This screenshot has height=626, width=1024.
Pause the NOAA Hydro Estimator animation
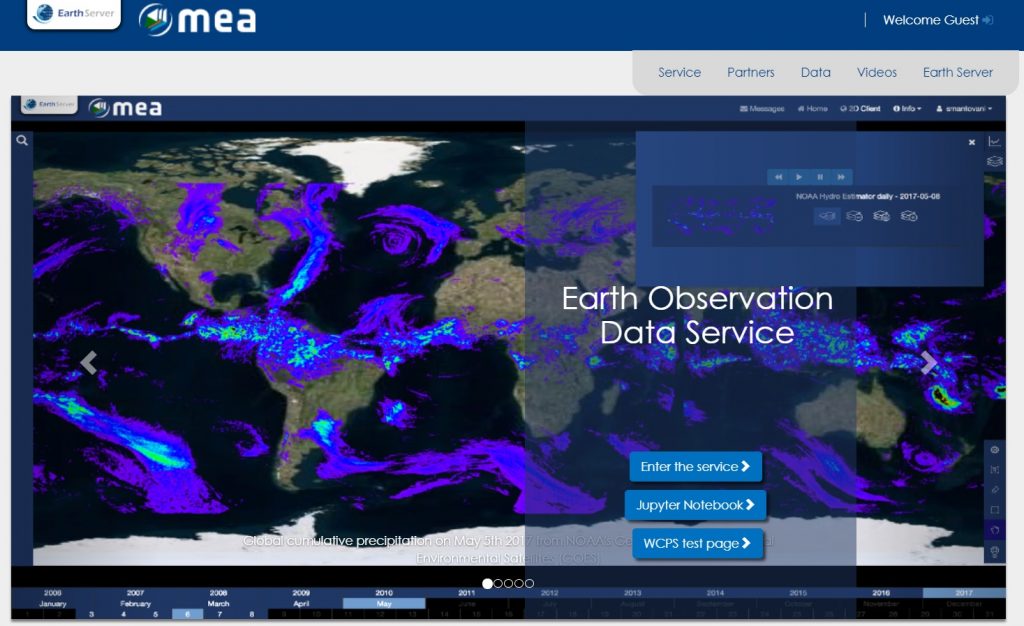(822, 177)
